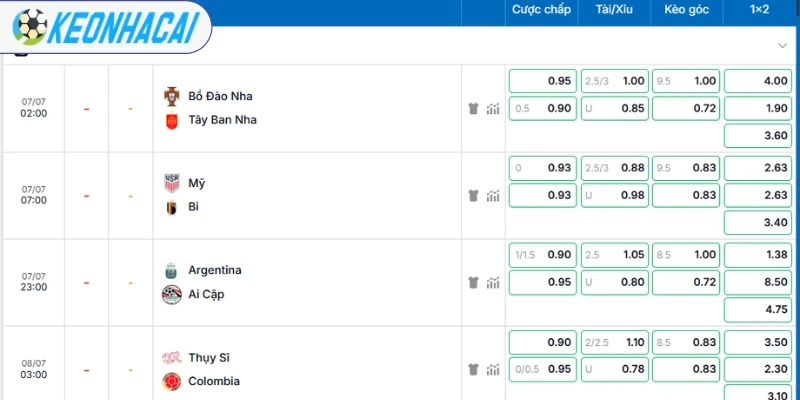Open stats chart icon for Mỹ vs Bỉ
This screenshot has width=800, height=400.
[x=493, y=195]
